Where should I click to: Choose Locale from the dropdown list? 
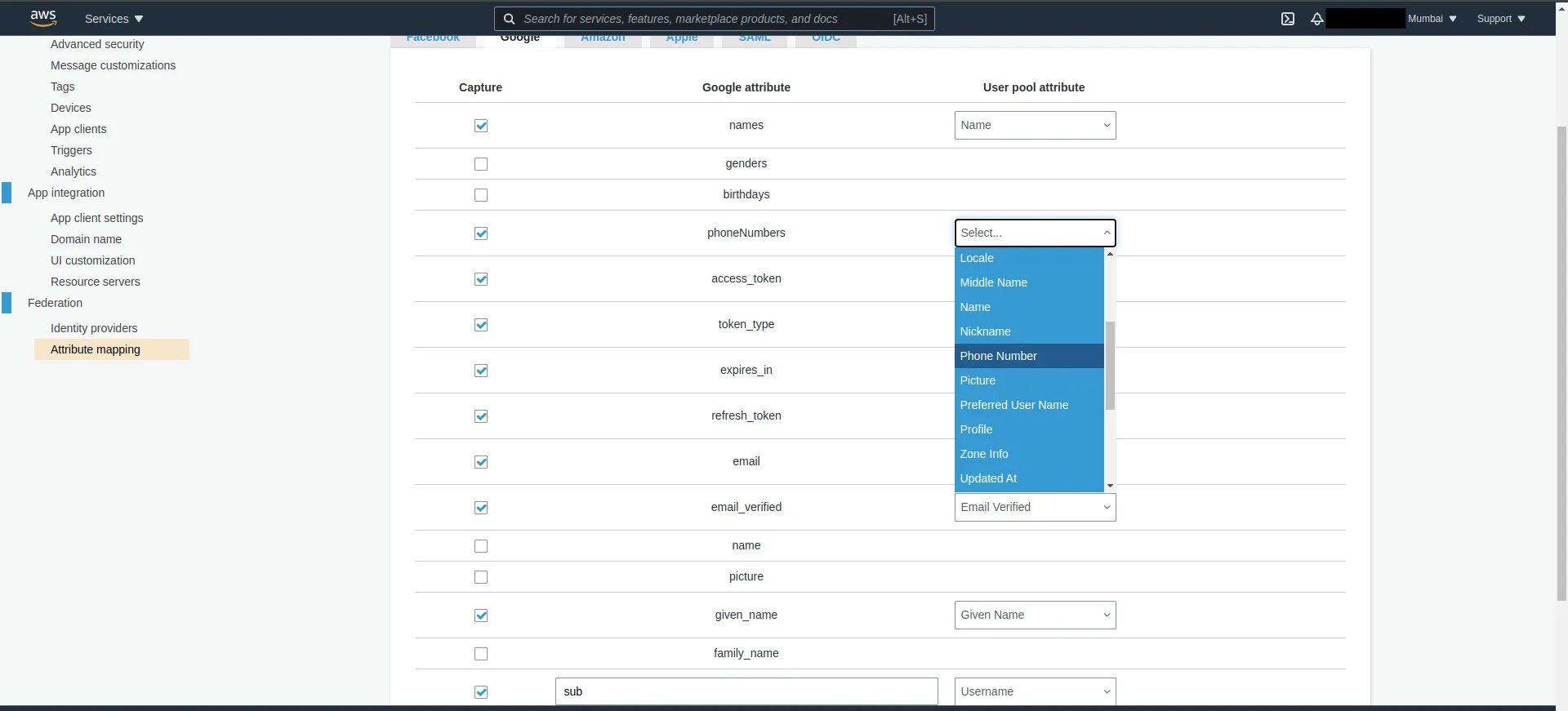pos(1029,258)
